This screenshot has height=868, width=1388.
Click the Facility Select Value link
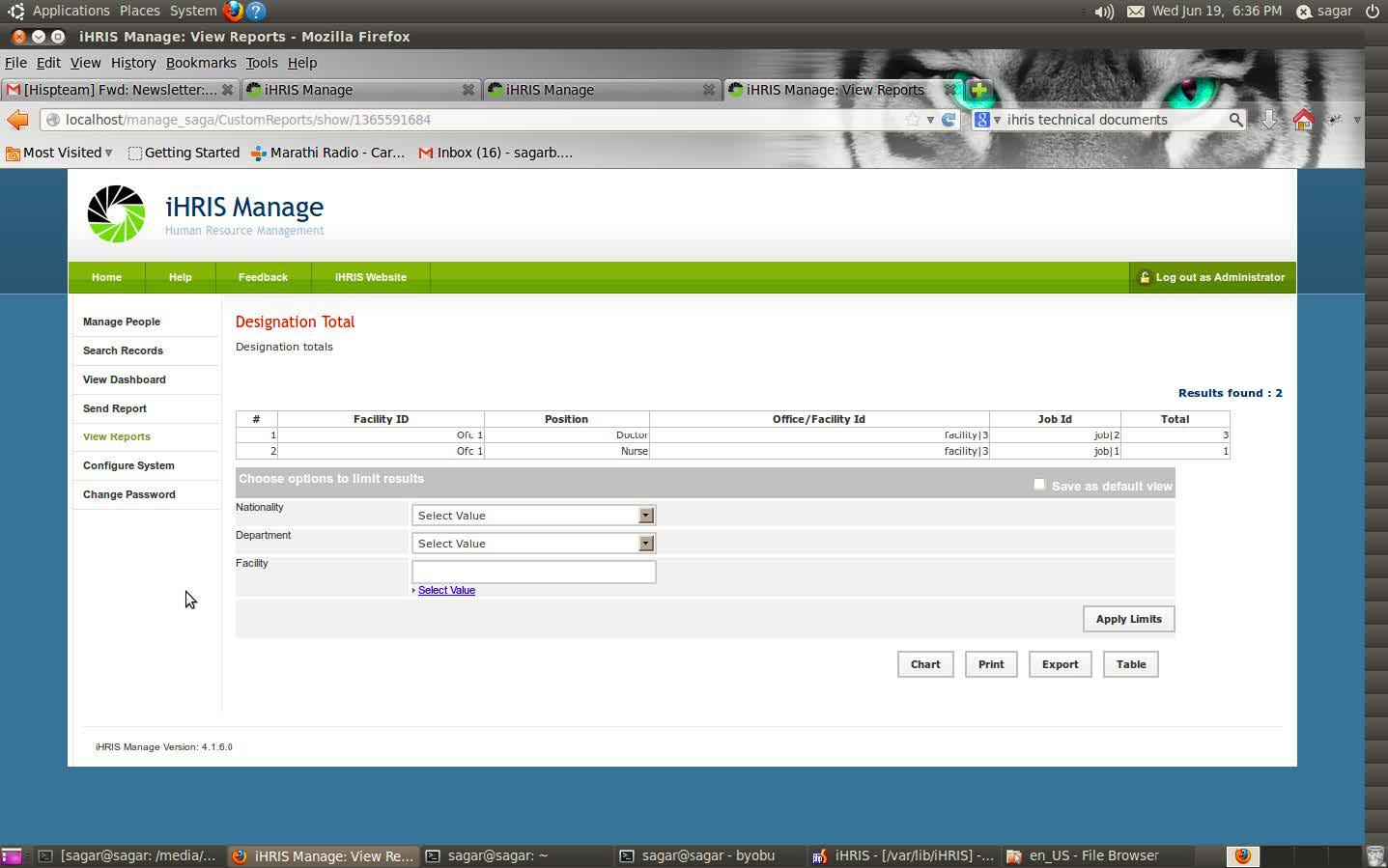coord(446,590)
